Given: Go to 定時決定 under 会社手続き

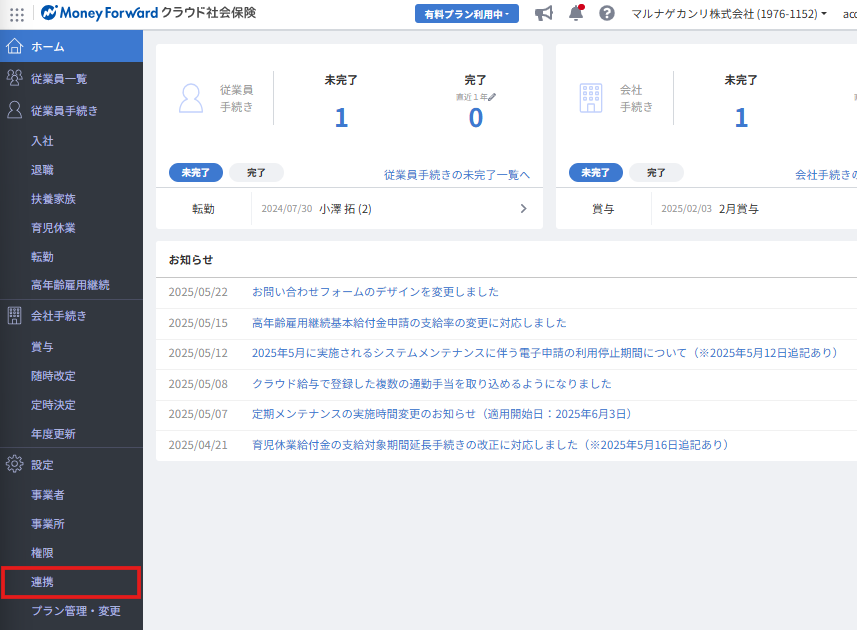Looking at the screenshot, I should (53, 405).
